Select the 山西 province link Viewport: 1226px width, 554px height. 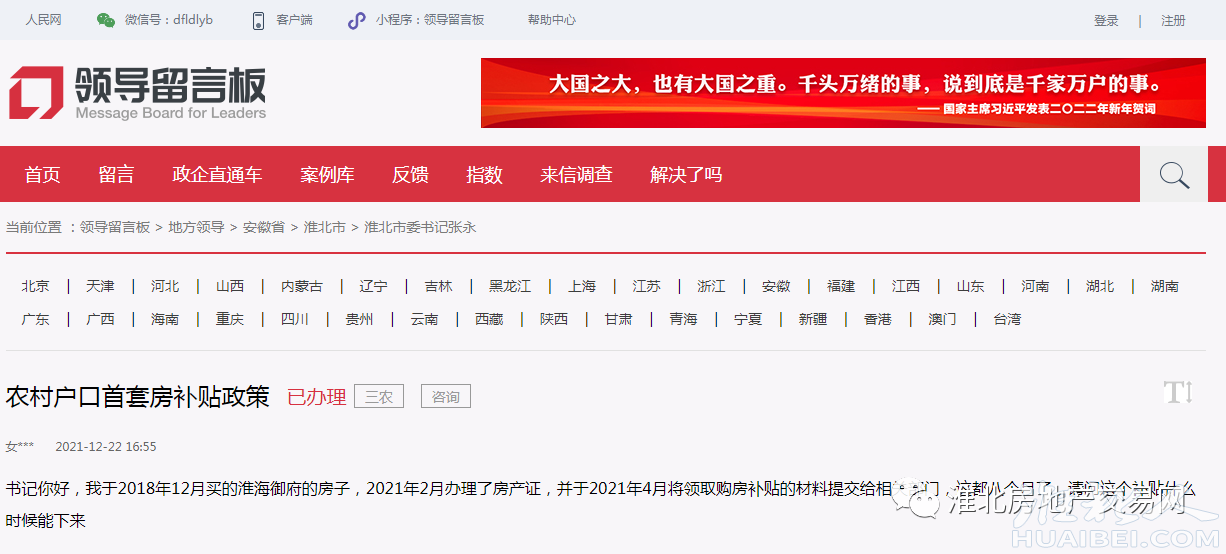click(x=230, y=286)
